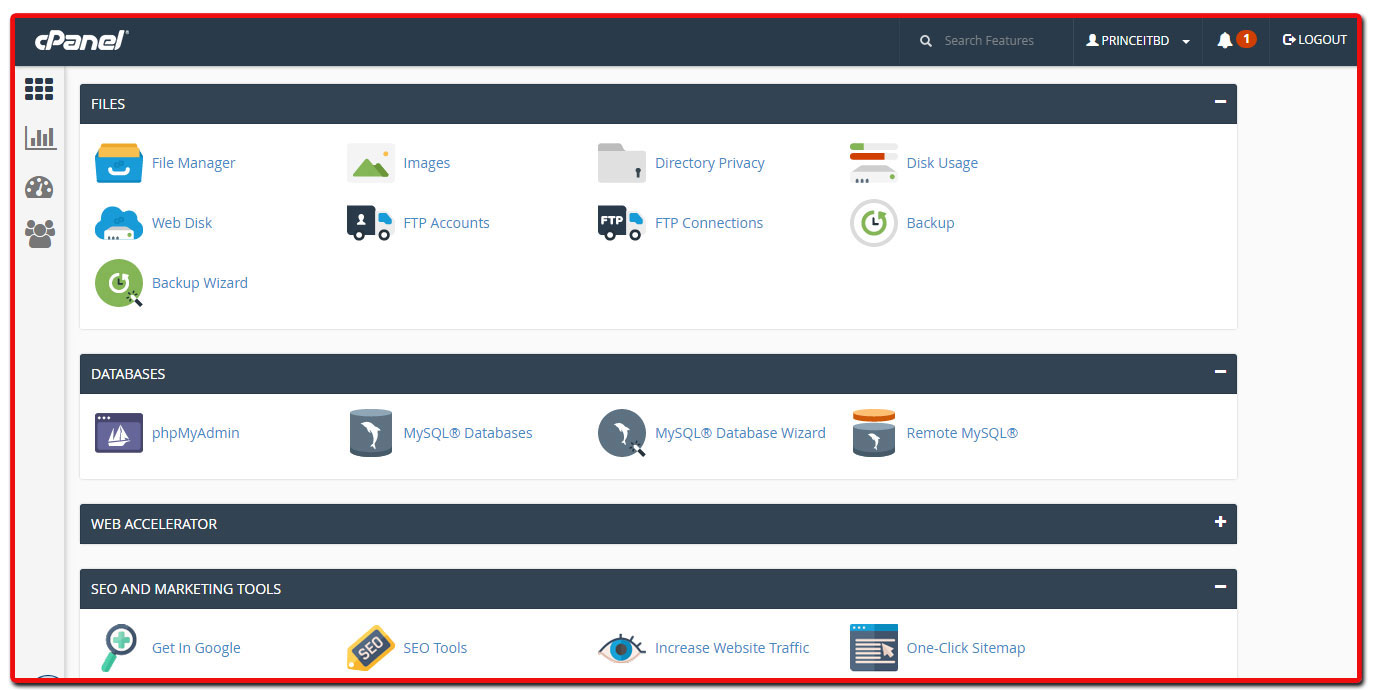Open the FTP Connections link
This screenshot has height=690, width=1375.
(709, 223)
